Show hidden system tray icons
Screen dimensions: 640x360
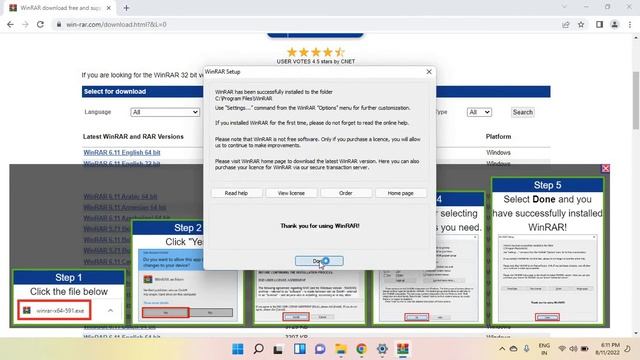[502, 349]
